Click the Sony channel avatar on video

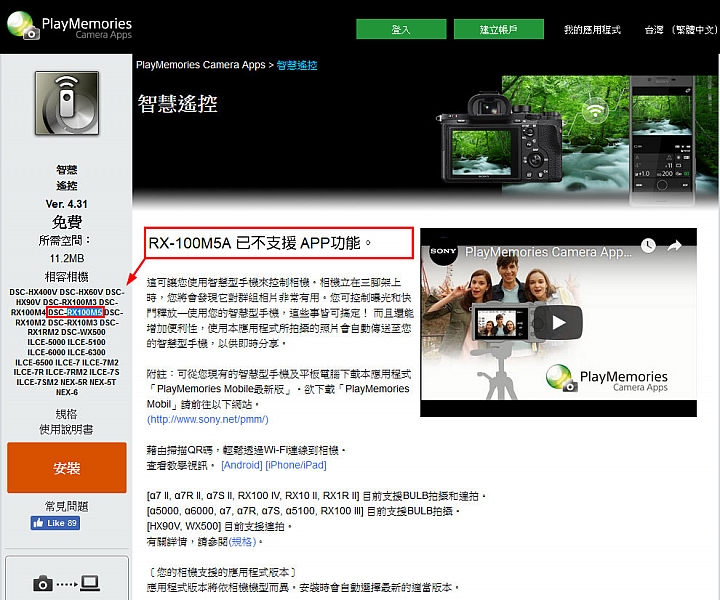[443, 251]
